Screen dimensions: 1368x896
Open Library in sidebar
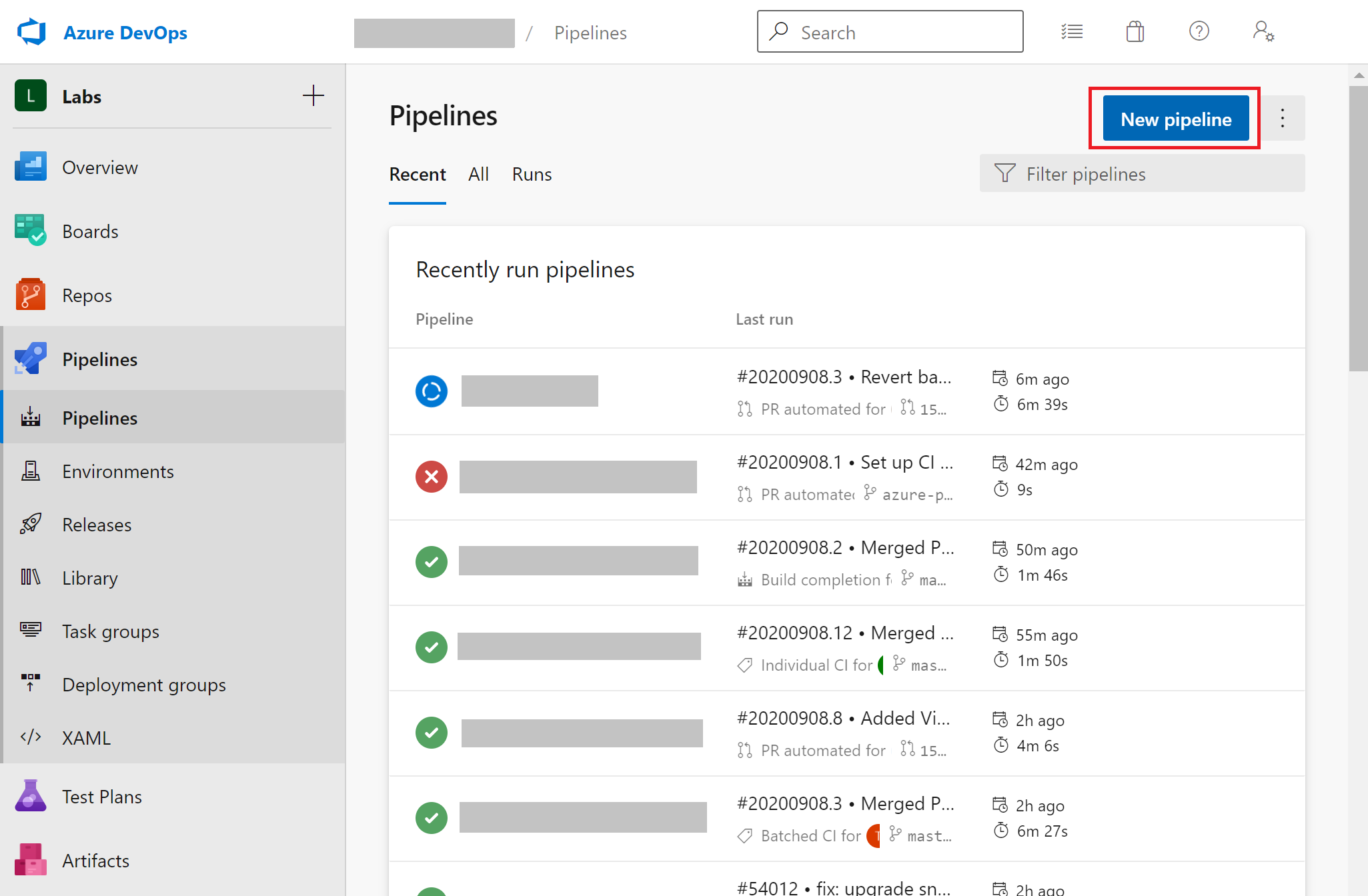[x=173, y=578]
